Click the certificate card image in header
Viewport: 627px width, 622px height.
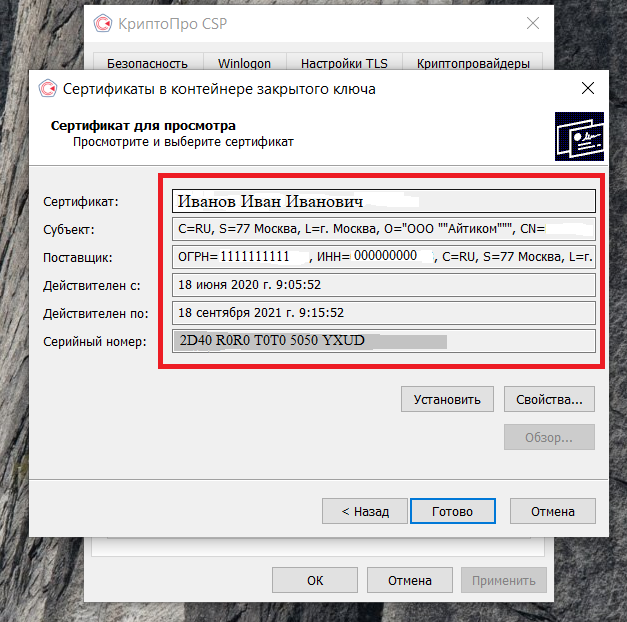579,136
